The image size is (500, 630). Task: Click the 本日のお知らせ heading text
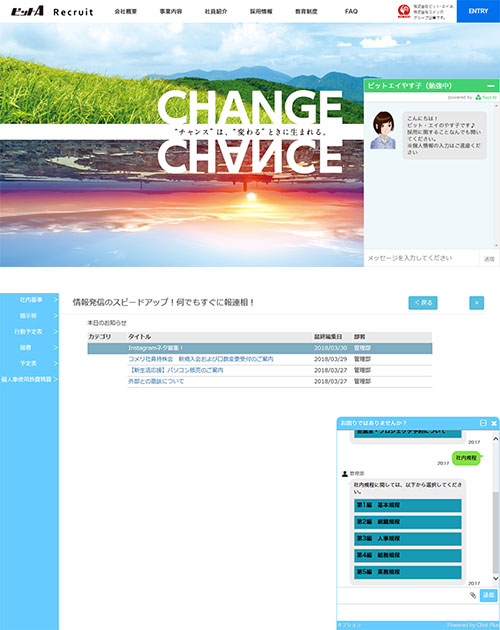click(x=107, y=323)
